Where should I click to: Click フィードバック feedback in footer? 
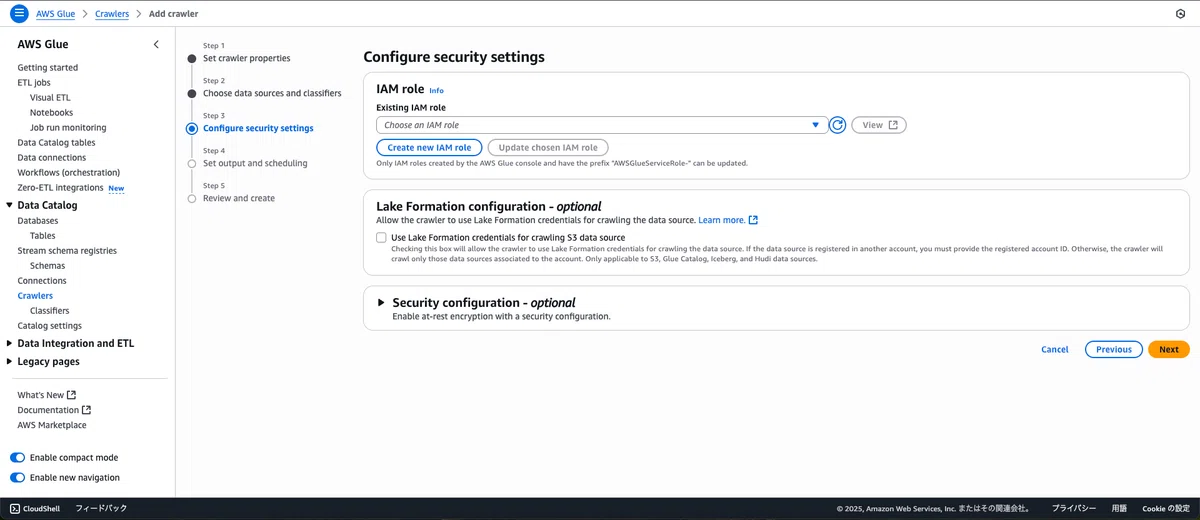click(101, 508)
